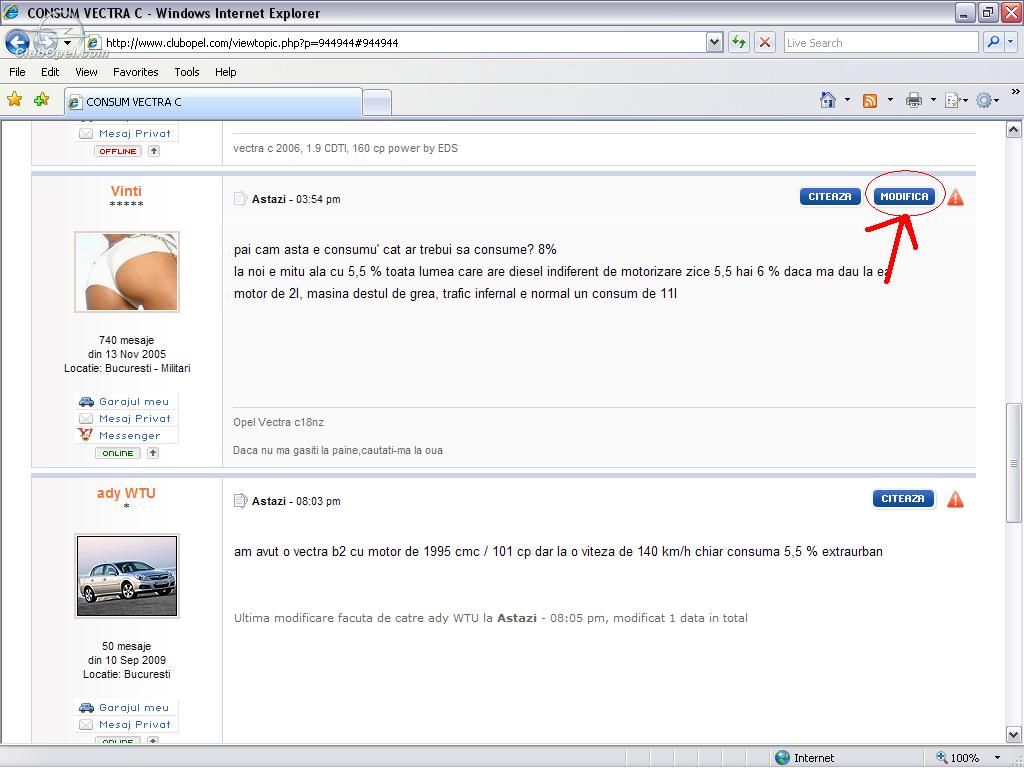This screenshot has width=1024, height=768.
Task: Click MODIFICA to edit Vinti's post
Action: tap(904, 197)
